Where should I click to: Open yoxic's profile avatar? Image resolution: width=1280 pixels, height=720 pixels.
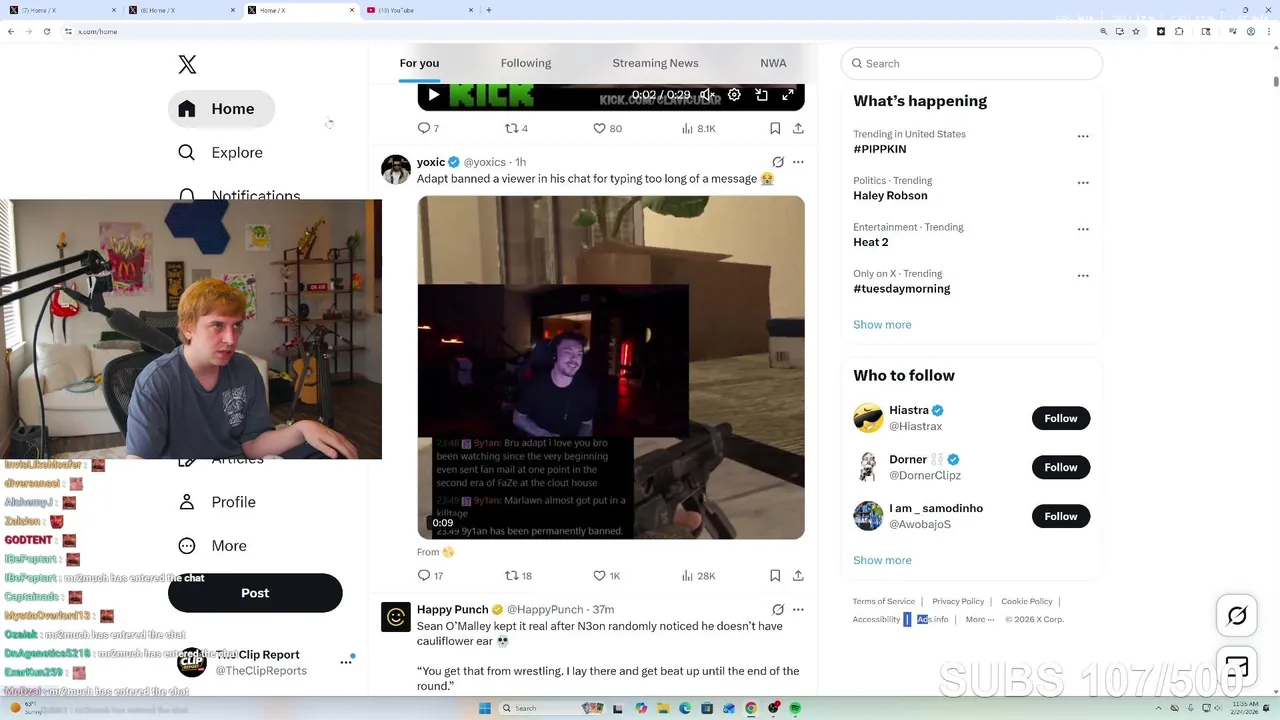tap(396, 169)
